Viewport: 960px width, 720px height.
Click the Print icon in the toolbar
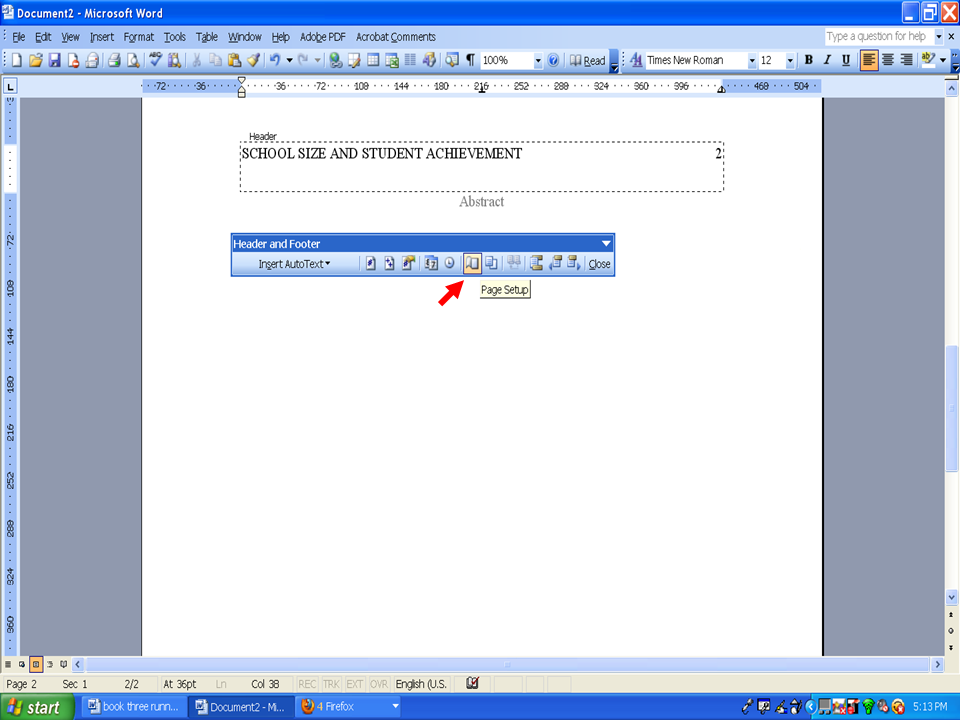click(x=114, y=60)
